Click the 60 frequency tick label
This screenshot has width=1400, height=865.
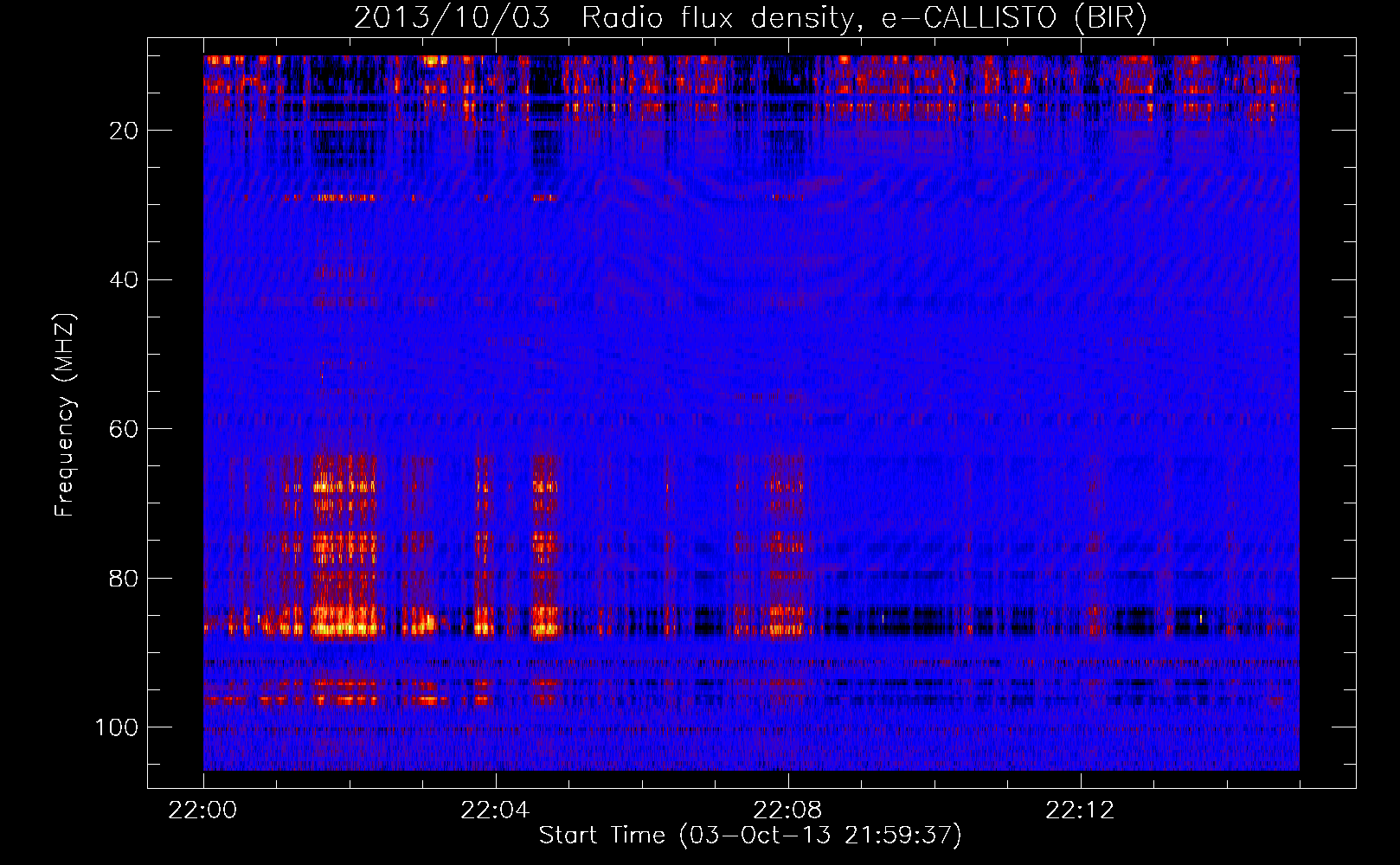coord(124,429)
